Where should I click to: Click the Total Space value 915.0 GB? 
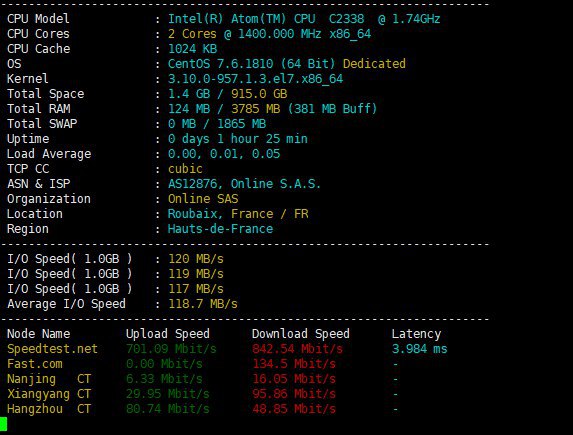point(259,94)
